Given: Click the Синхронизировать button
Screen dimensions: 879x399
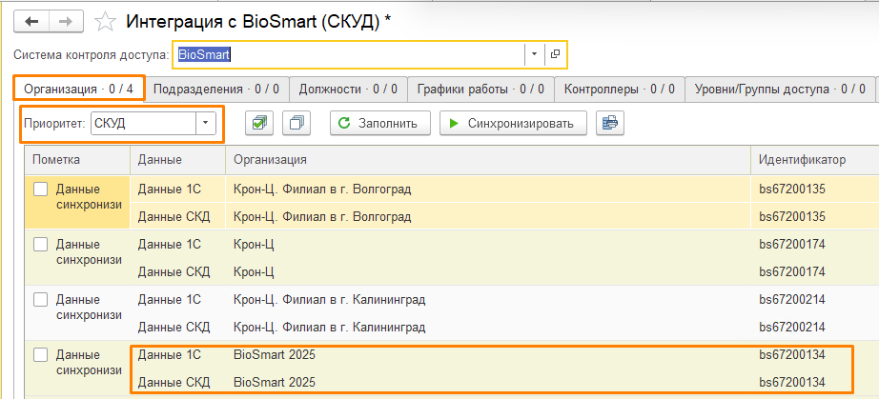Looking at the screenshot, I should [513, 123].
